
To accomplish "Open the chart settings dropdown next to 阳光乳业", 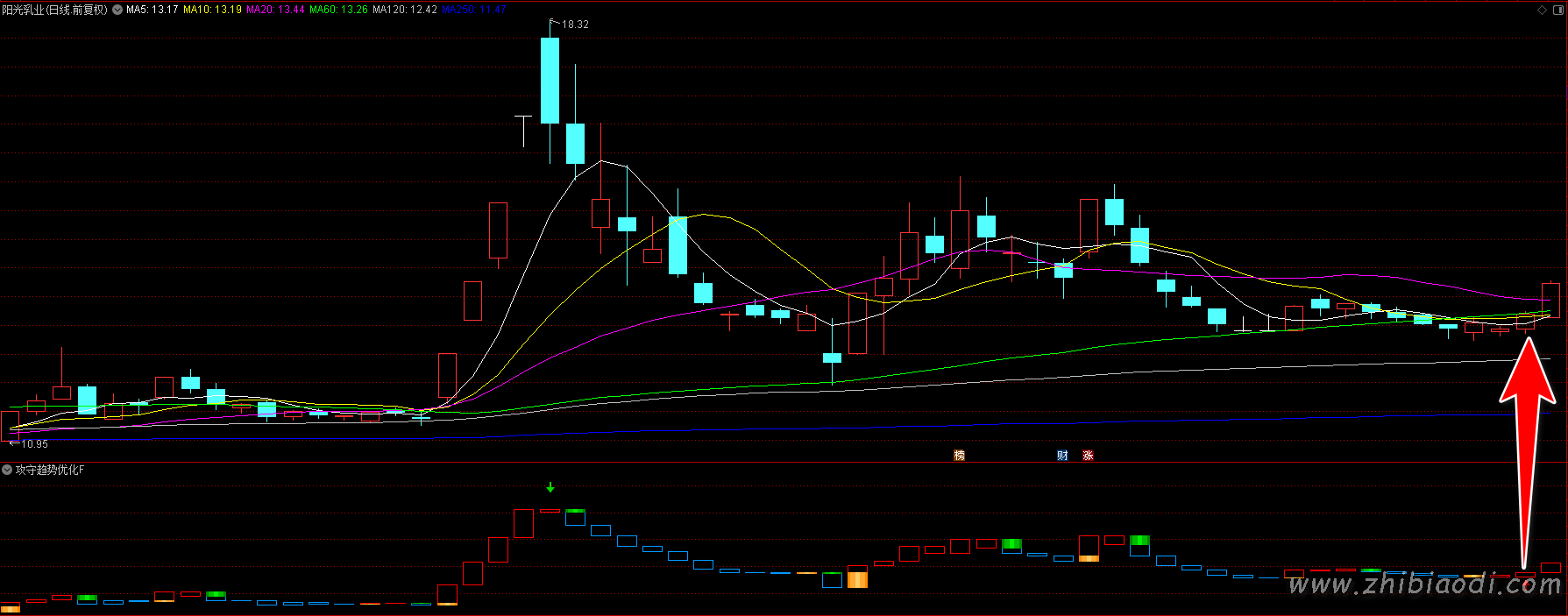I will click(117, 10).
